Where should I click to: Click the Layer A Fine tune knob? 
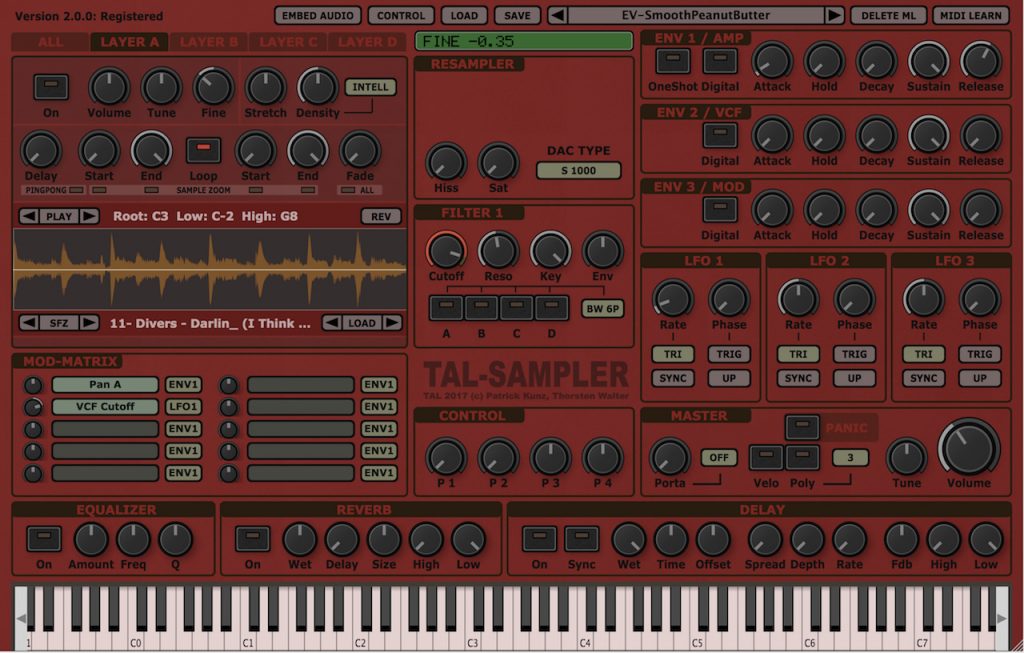(214, 87)
